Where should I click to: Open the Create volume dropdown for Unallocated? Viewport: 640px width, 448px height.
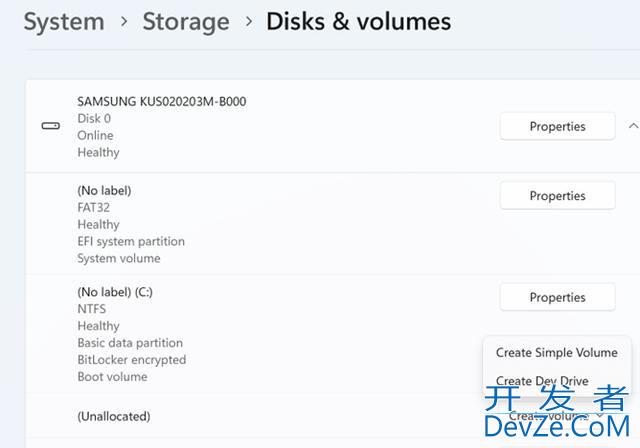point(557,416)
